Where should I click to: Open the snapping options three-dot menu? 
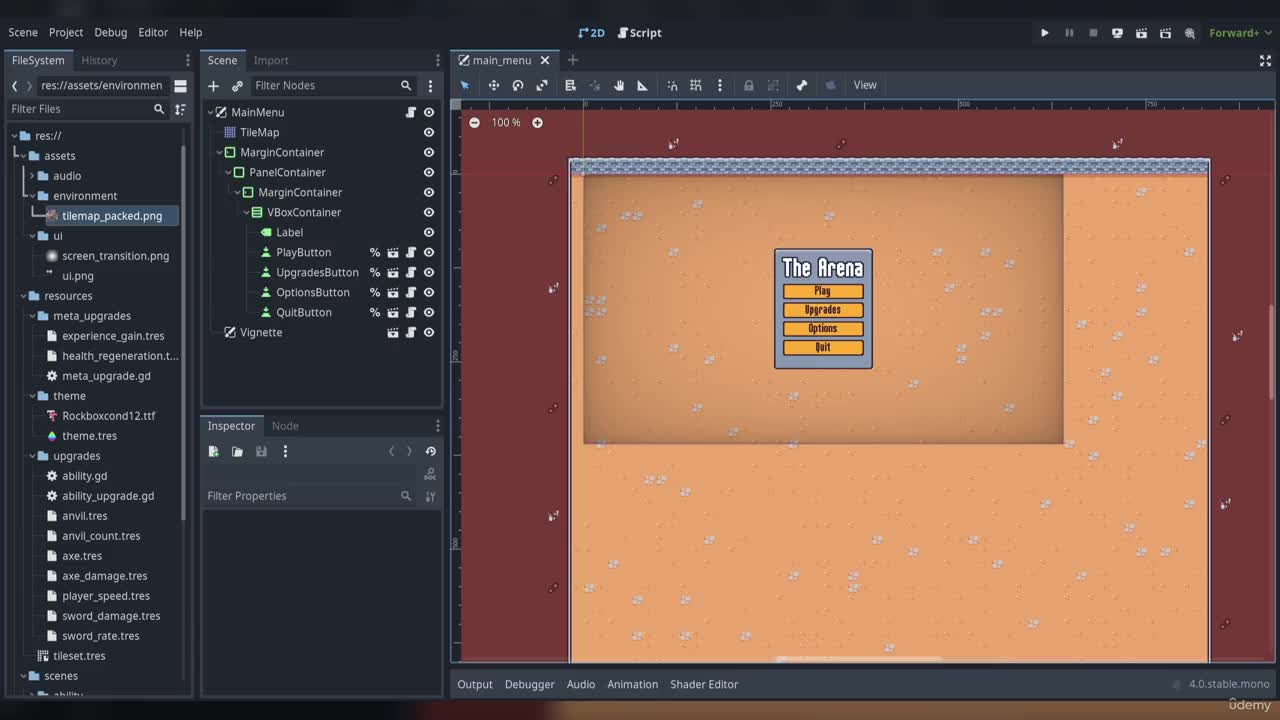click(720, 85)
